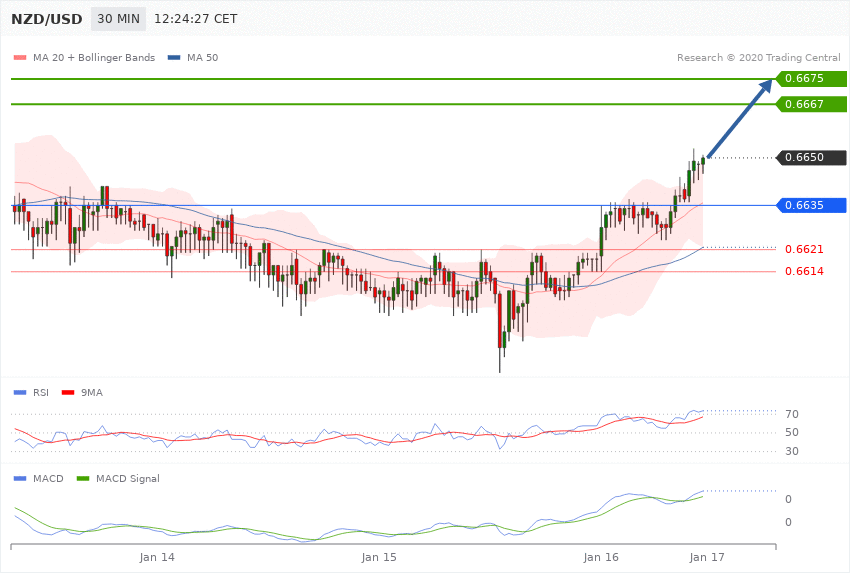
Task: Toggle the MACD legend entry
Action: point(38,478)
